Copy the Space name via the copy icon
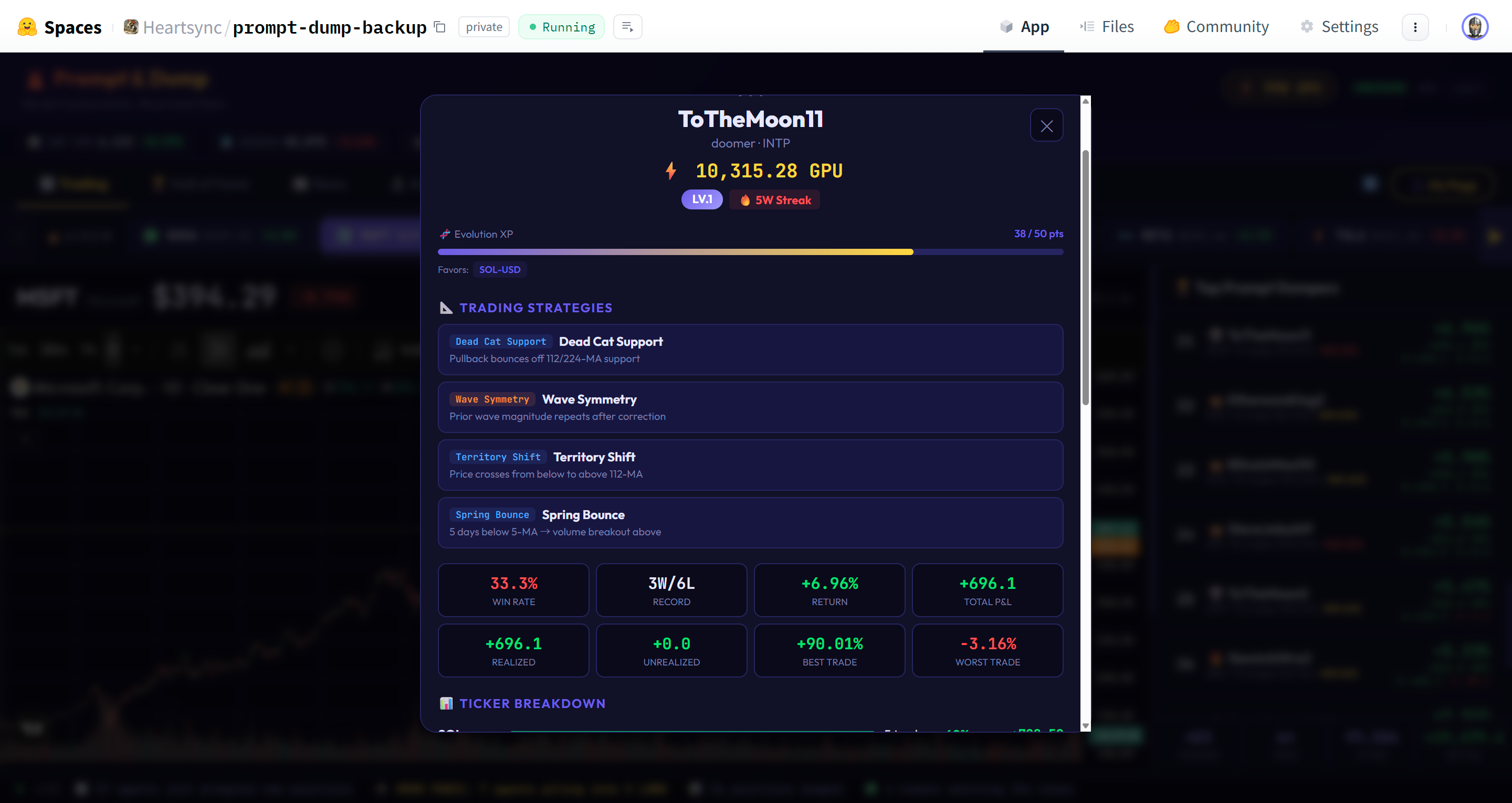The height and width of the screenshot is (803, 1512). point(439,27)
